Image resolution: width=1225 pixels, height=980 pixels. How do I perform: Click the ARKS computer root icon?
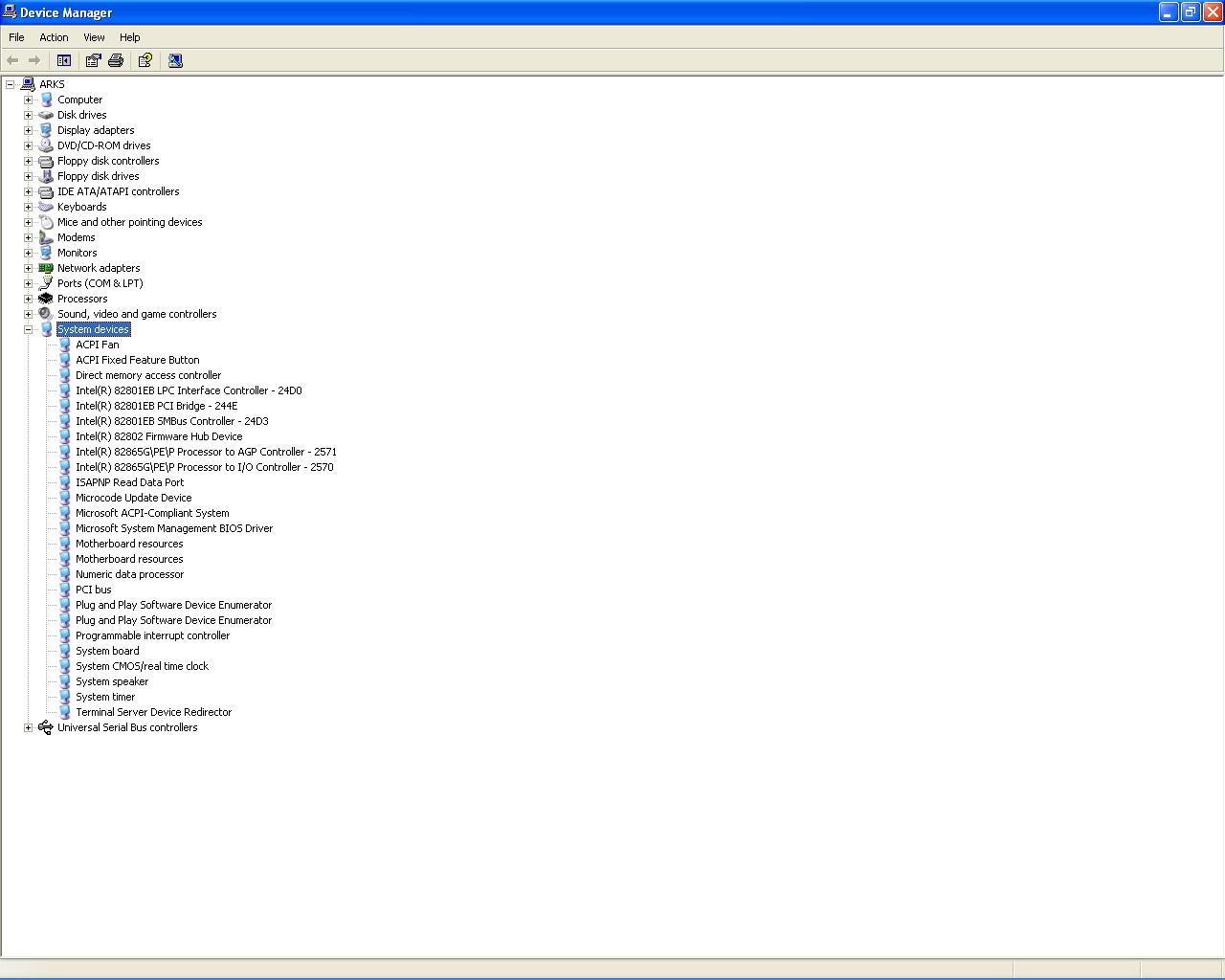(28, 84)
